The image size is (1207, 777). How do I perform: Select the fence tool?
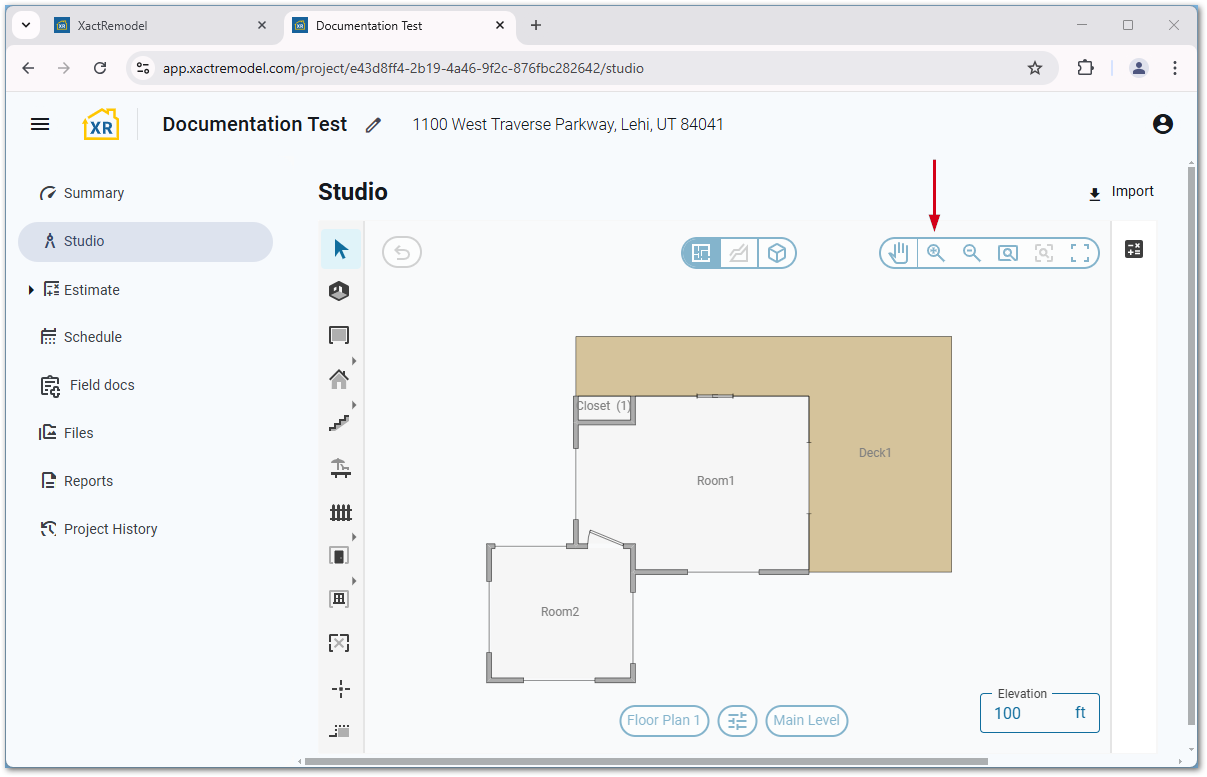pos(341,512)
